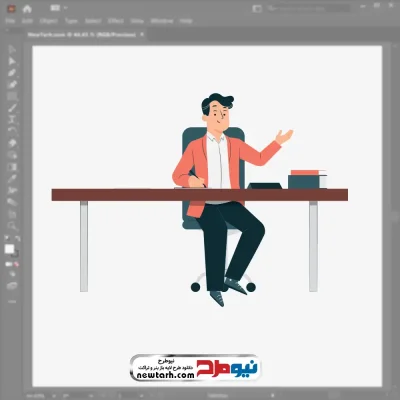This screenshot has width=400, height=400.
Task: Go to the Home screen icon
Action: click(27, 9)
